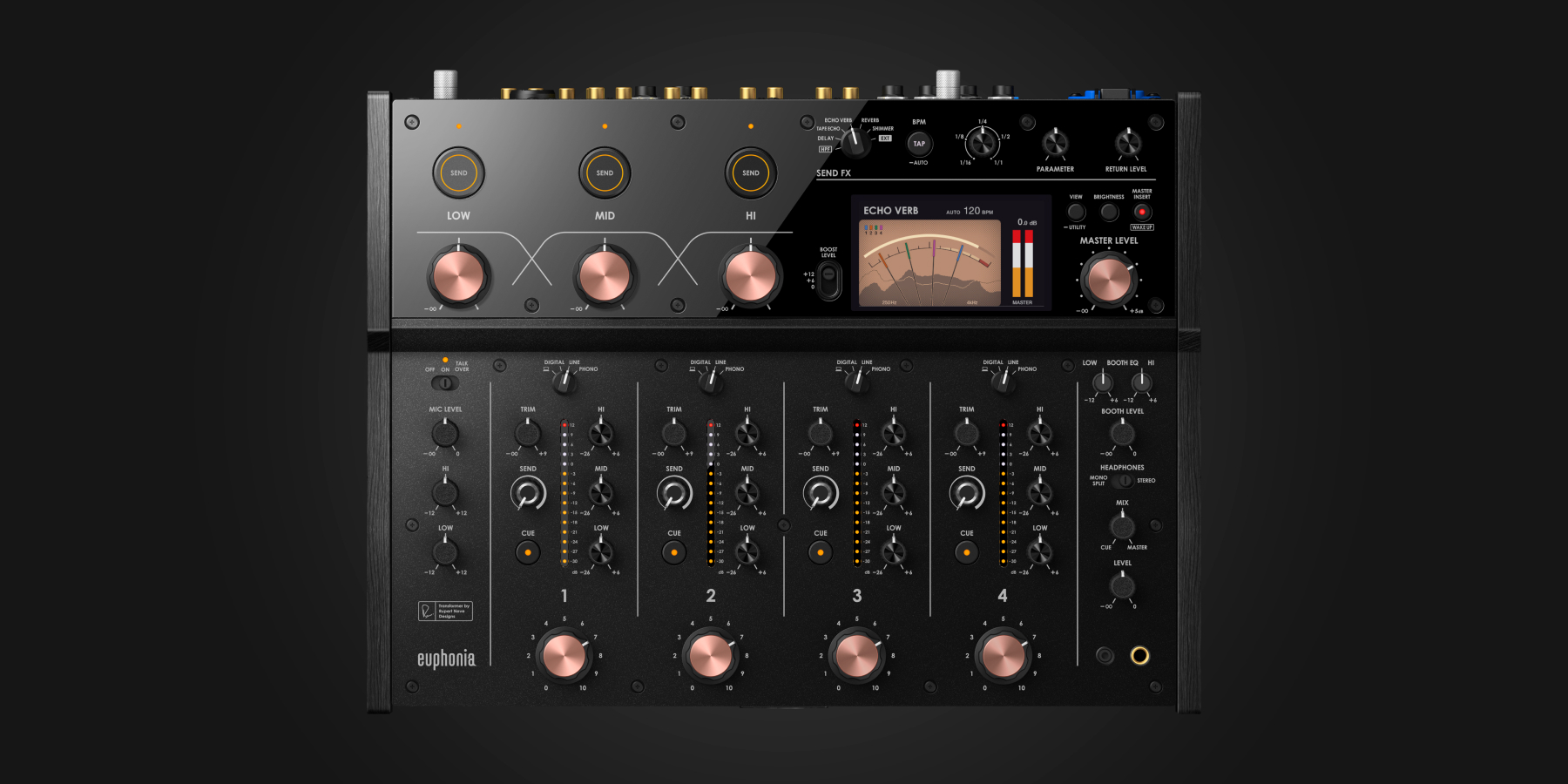This screenshot has width=1568, height=784.
Task: Click the channel 4 rotary volume fader
Action: pyautogui.click(x=1004, y=655)
